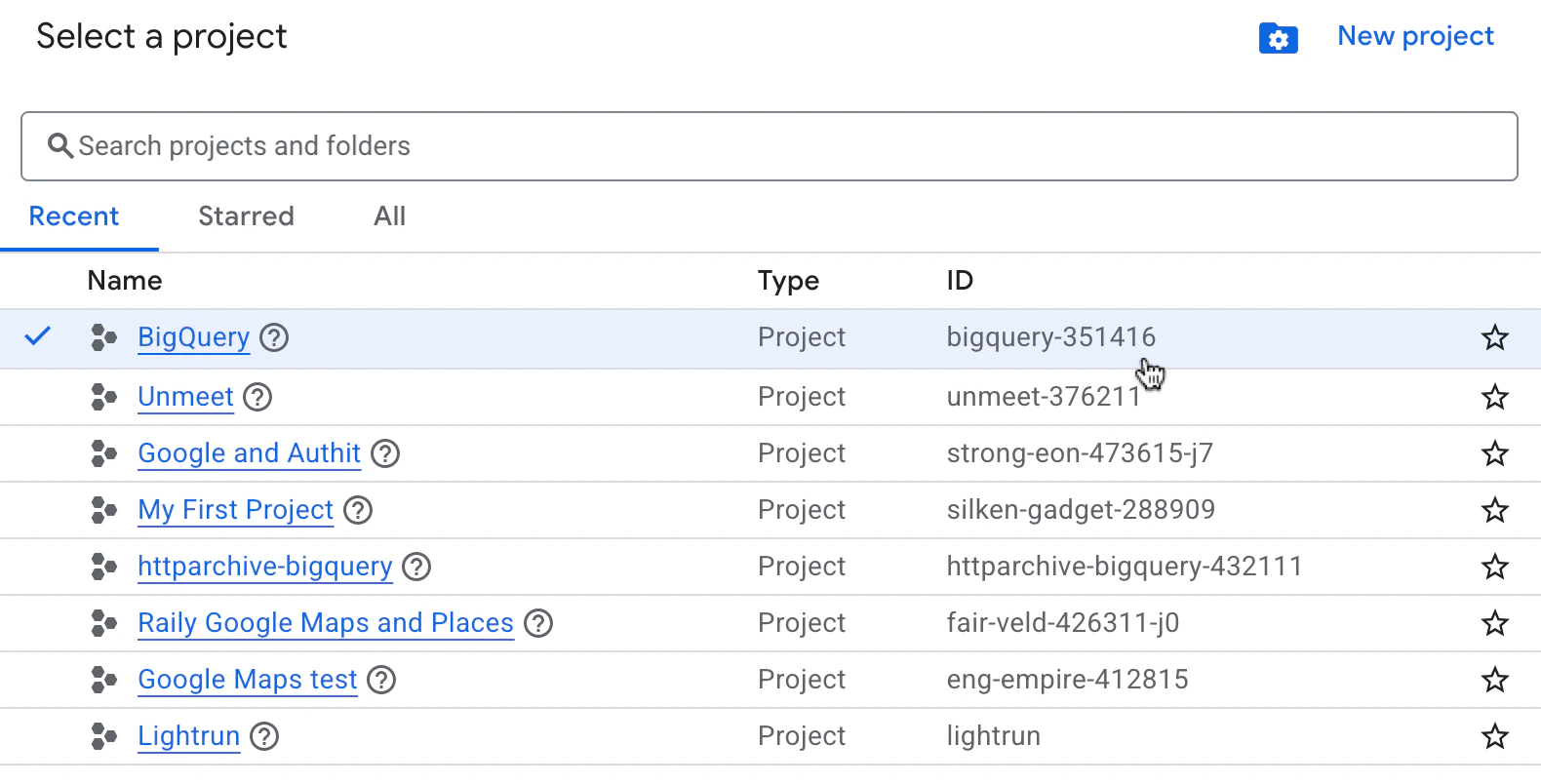Click the New project folder icon

click(x=1278, y=38)
